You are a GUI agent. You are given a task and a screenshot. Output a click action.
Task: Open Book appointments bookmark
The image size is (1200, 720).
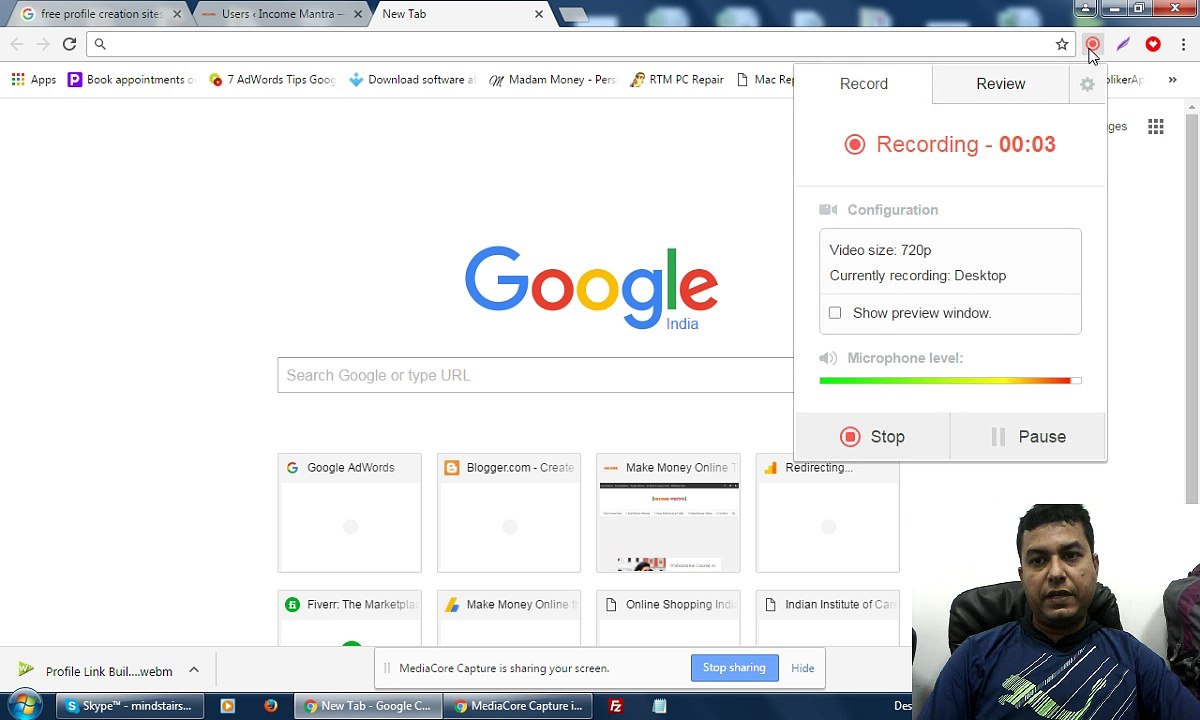tap(130, 80)
